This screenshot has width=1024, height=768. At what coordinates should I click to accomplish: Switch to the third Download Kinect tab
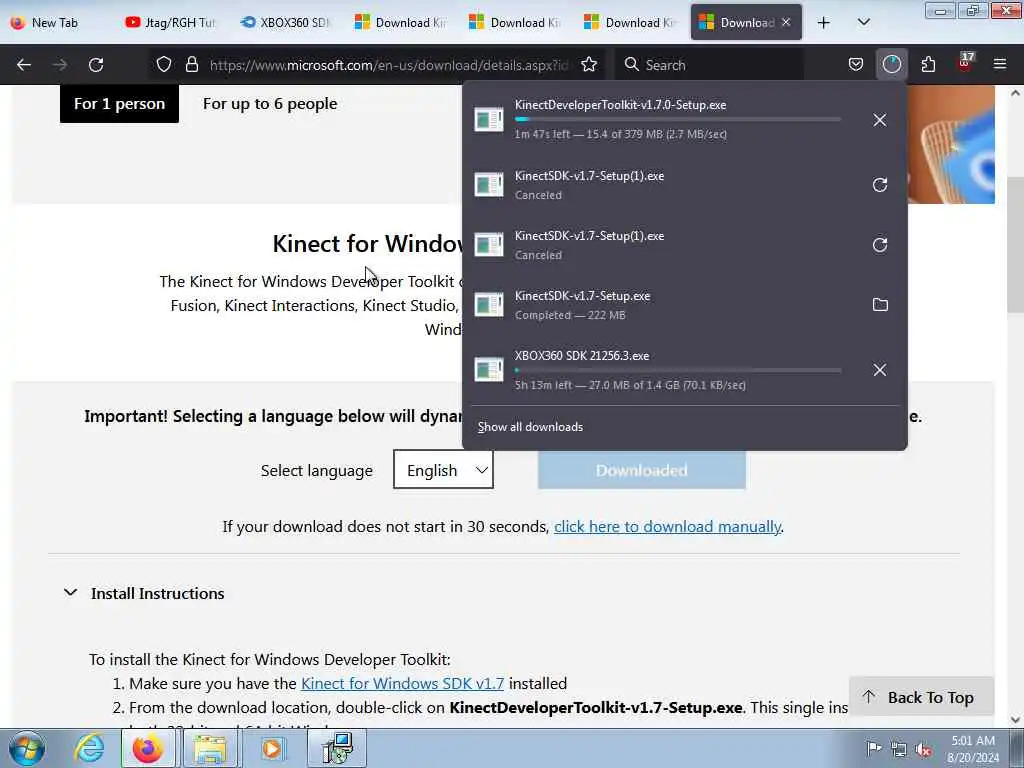coord(631,22)
